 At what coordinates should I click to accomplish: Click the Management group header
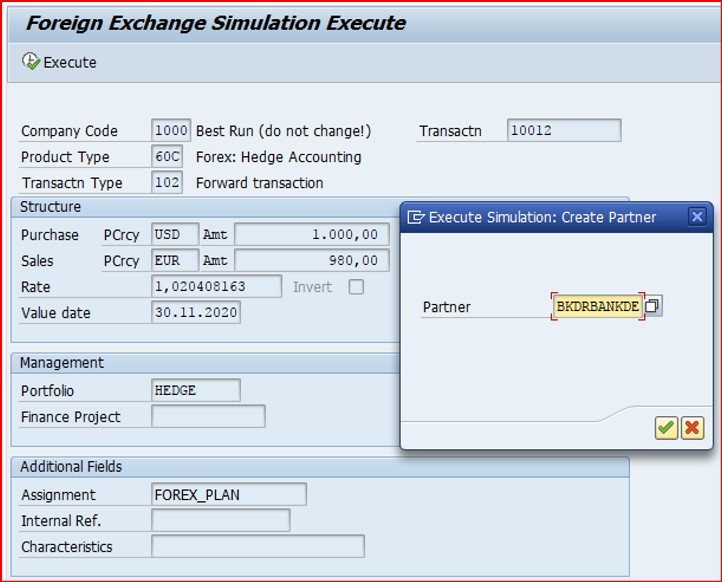pos(62,363)
